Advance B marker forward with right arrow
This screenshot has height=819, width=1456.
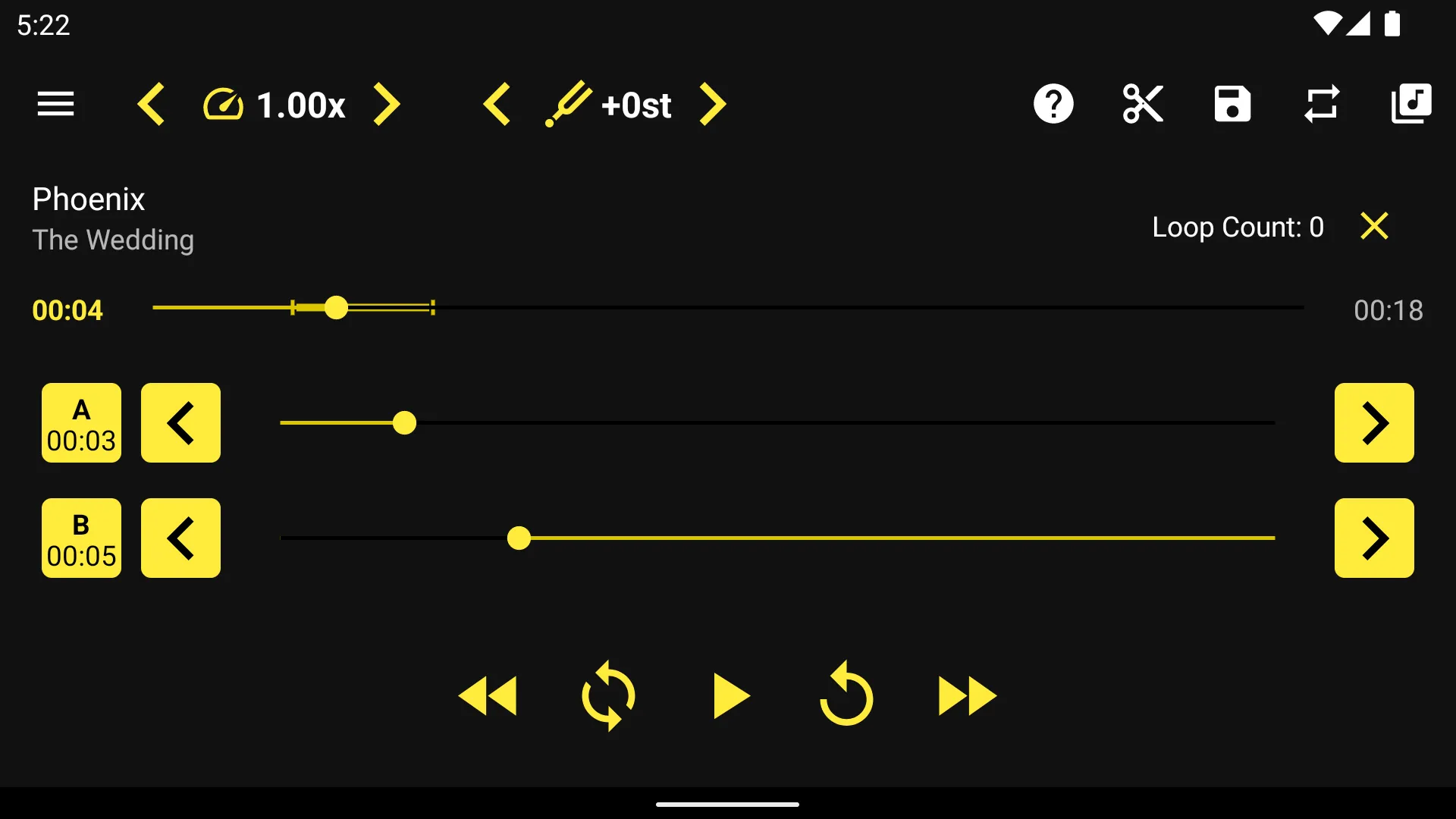point(1374,538)
